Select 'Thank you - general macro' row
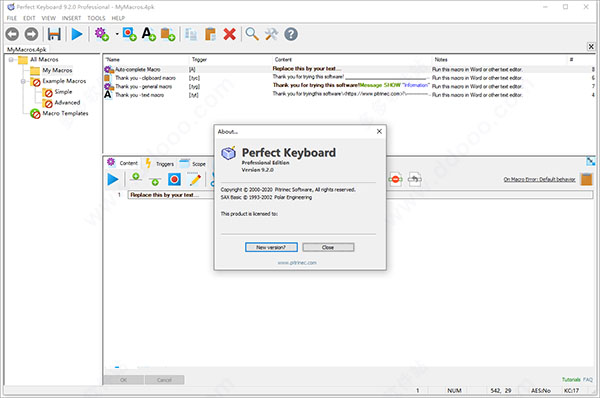This screenshot has height=398, width=600. click(x=349, y=86)
